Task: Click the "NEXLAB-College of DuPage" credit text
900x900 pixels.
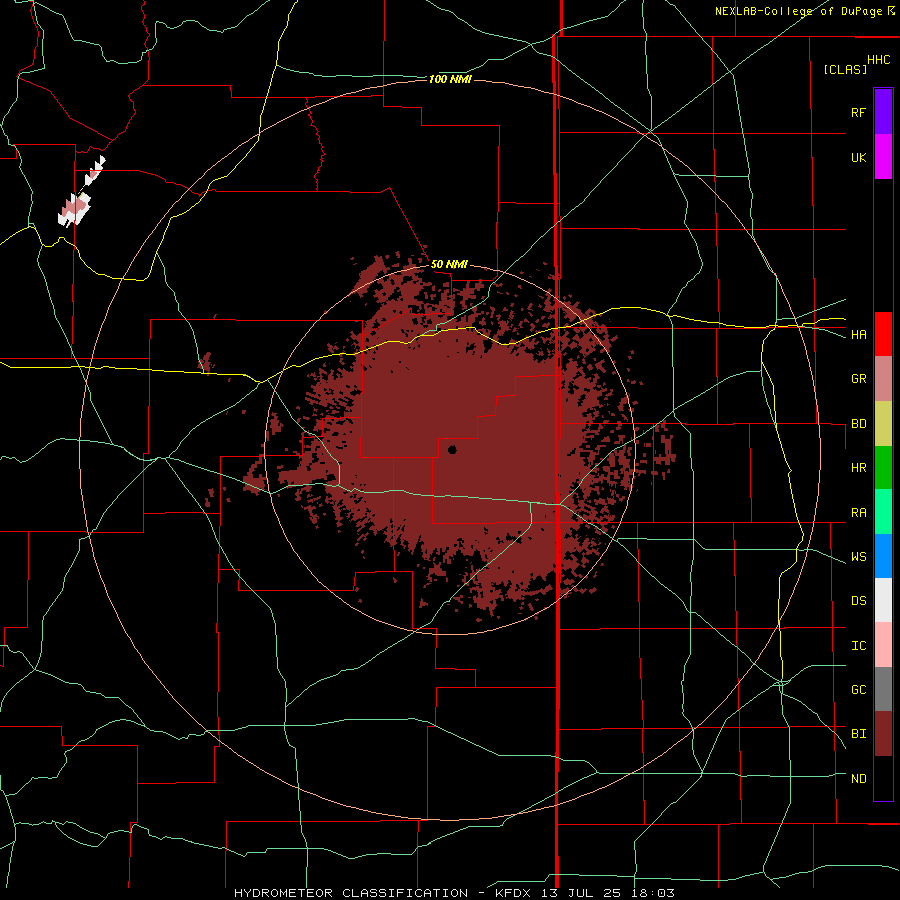Action: click(798, 11)
